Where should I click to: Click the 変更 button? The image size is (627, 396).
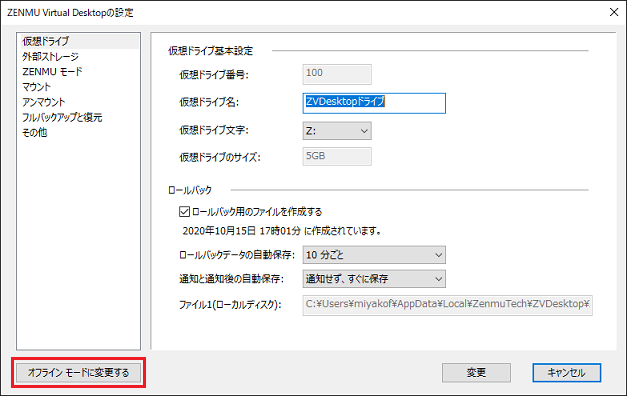click(476, 373)
